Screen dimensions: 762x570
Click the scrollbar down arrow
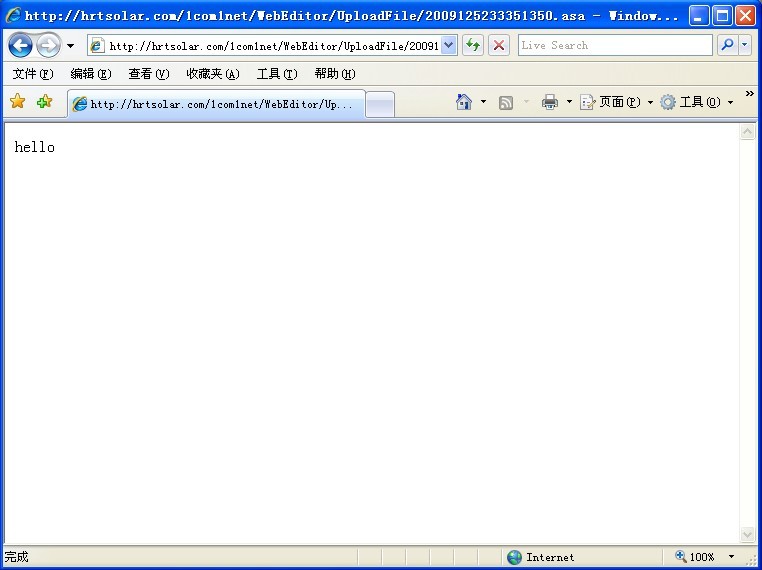pos(747,535)
